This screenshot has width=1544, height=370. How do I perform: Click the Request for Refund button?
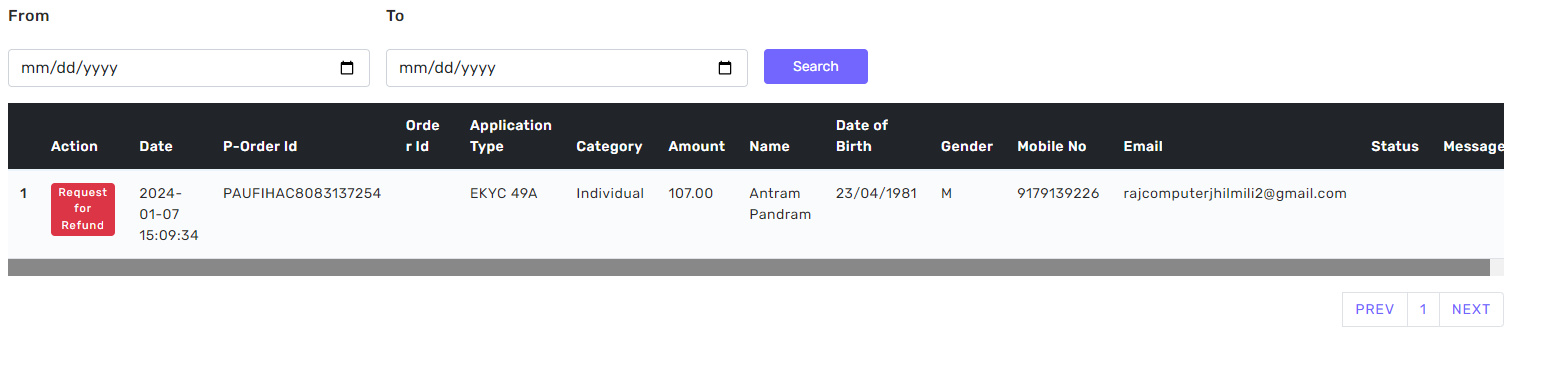83,209
